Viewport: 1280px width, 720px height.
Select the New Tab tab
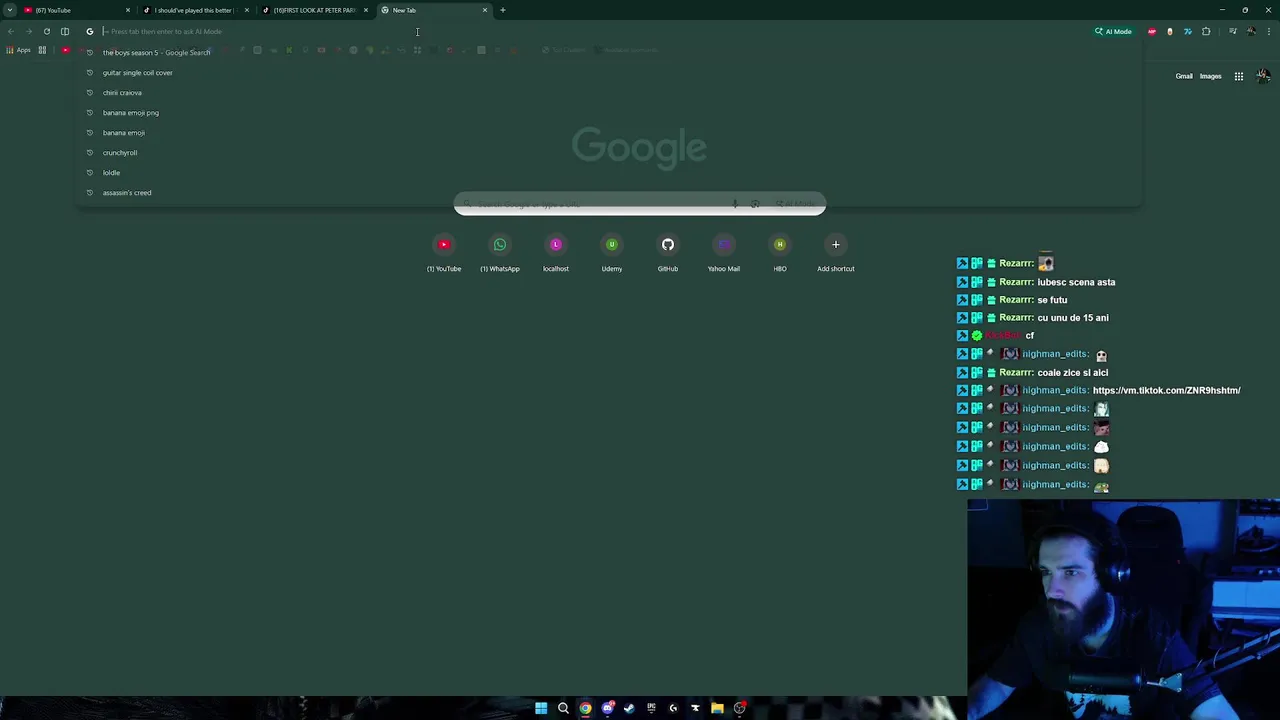pos(433,10)
